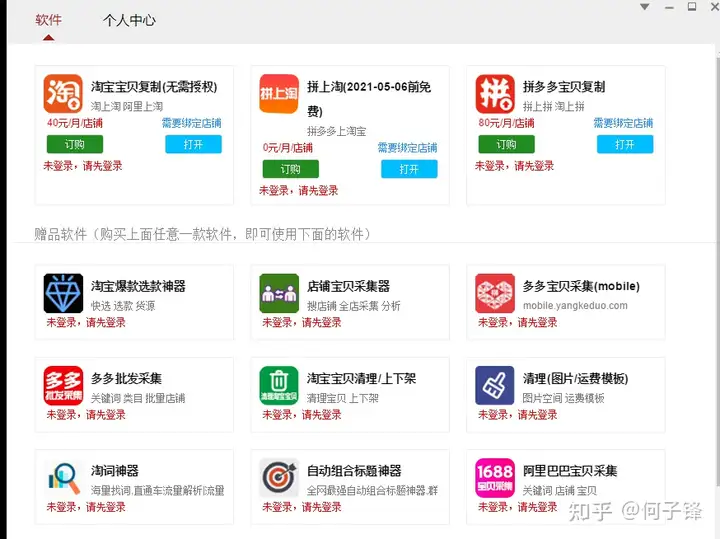Select the 淘宝宝贝复制(无需授权) title
Image resolution: width=720 pixels, height=539 pixels.
[154, 87]
